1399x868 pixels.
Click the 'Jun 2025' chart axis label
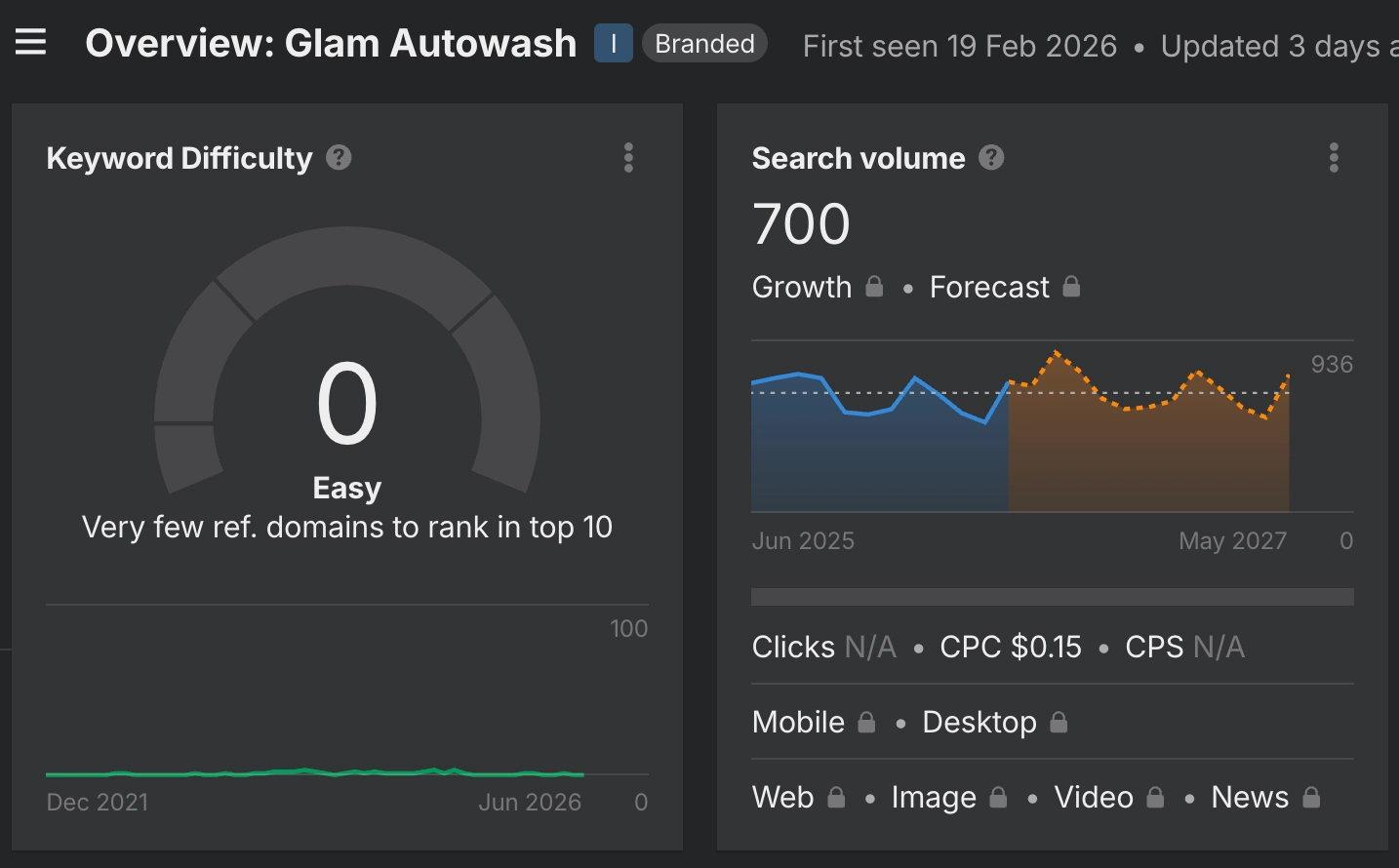coord(803,540)
